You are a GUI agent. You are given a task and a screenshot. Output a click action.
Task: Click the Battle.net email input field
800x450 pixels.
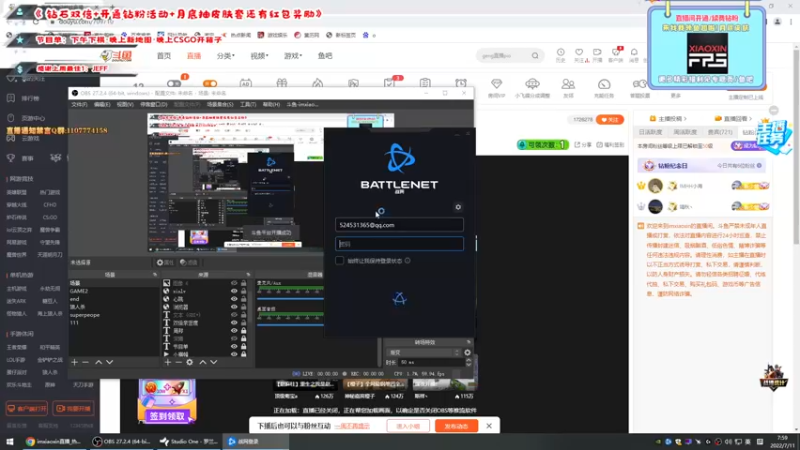pos(399,225)
